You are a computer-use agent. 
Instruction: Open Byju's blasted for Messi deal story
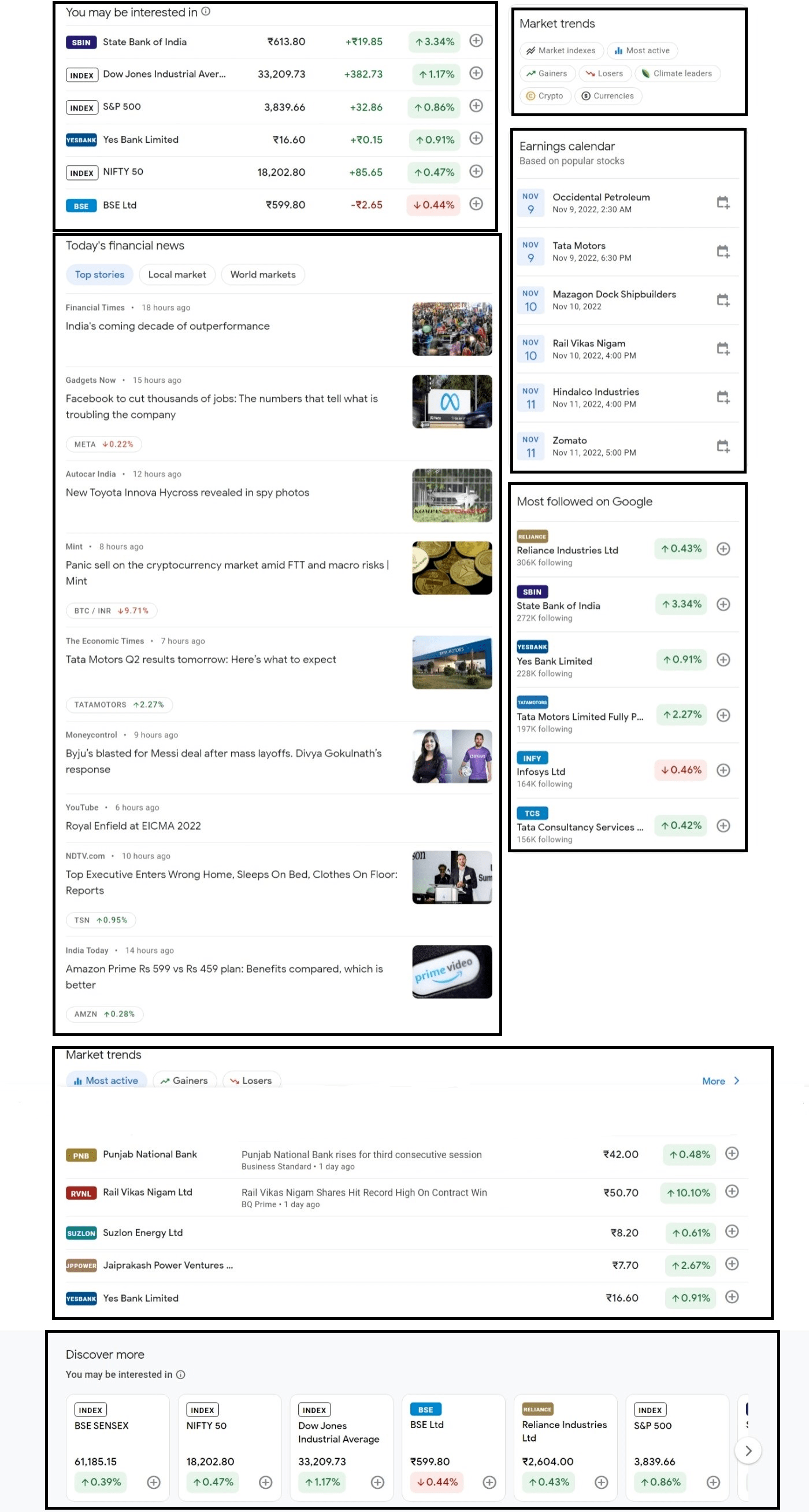point(224,761)
